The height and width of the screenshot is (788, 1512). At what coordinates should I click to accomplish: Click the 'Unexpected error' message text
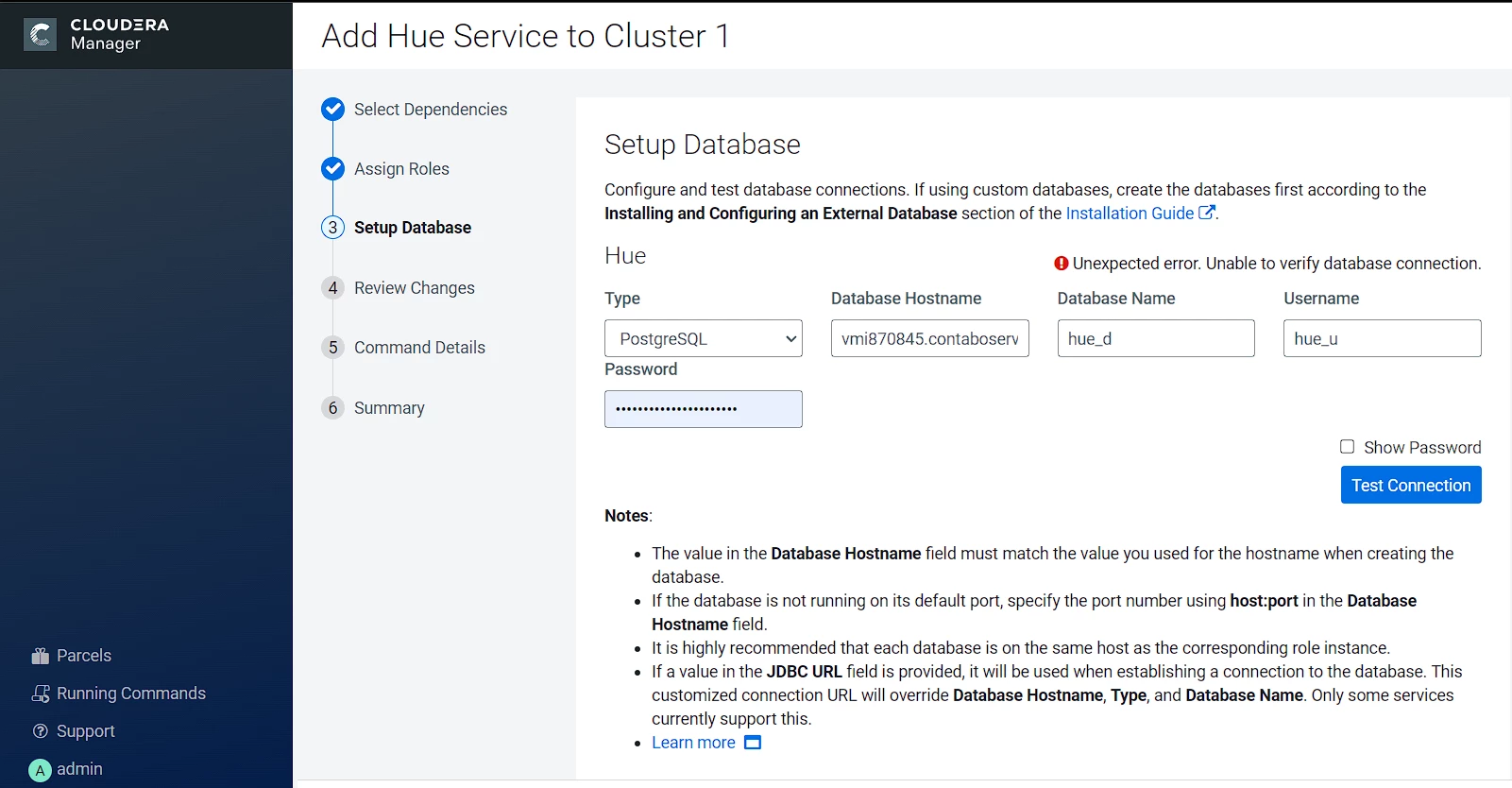point(1277,264)
